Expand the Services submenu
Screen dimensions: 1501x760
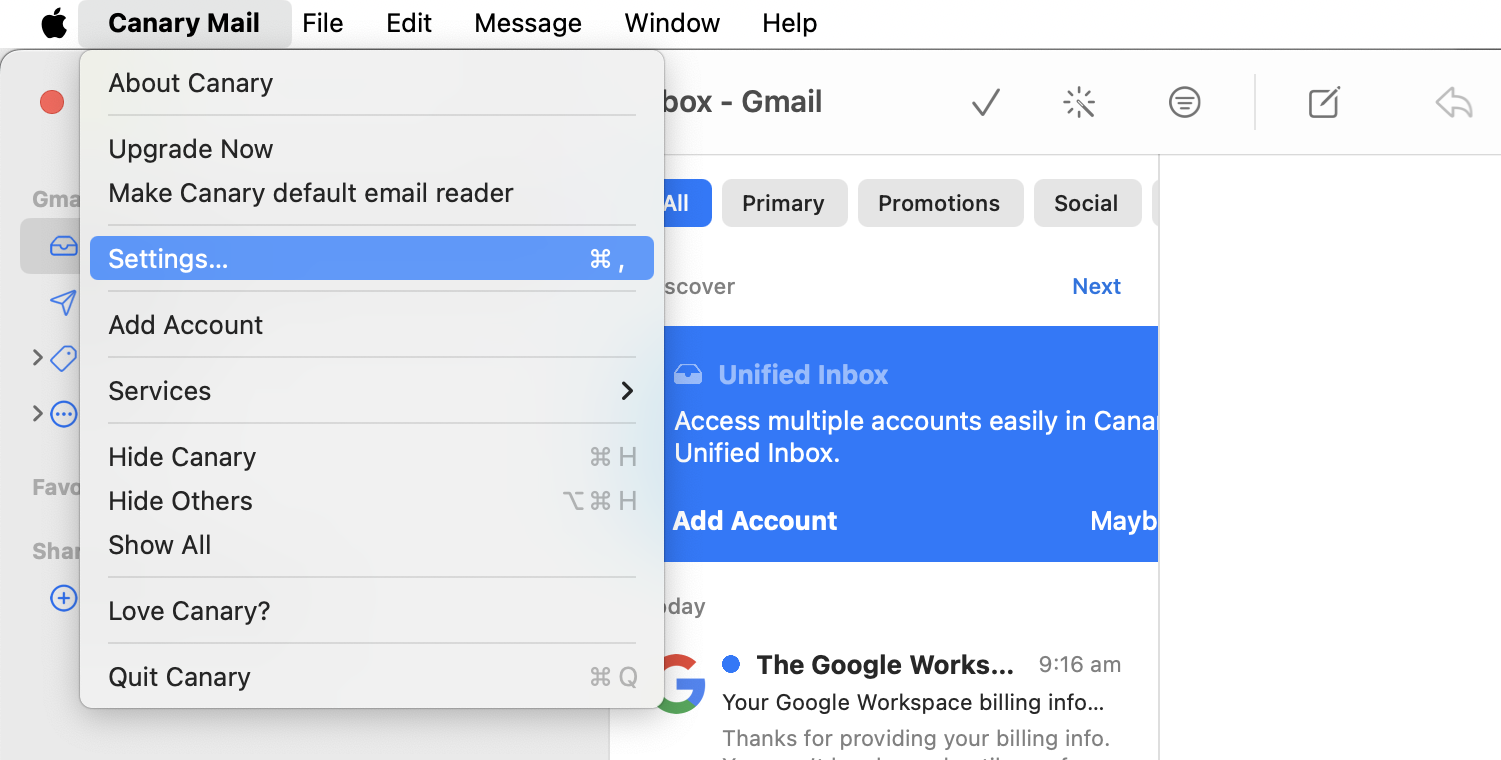(372, 391)
